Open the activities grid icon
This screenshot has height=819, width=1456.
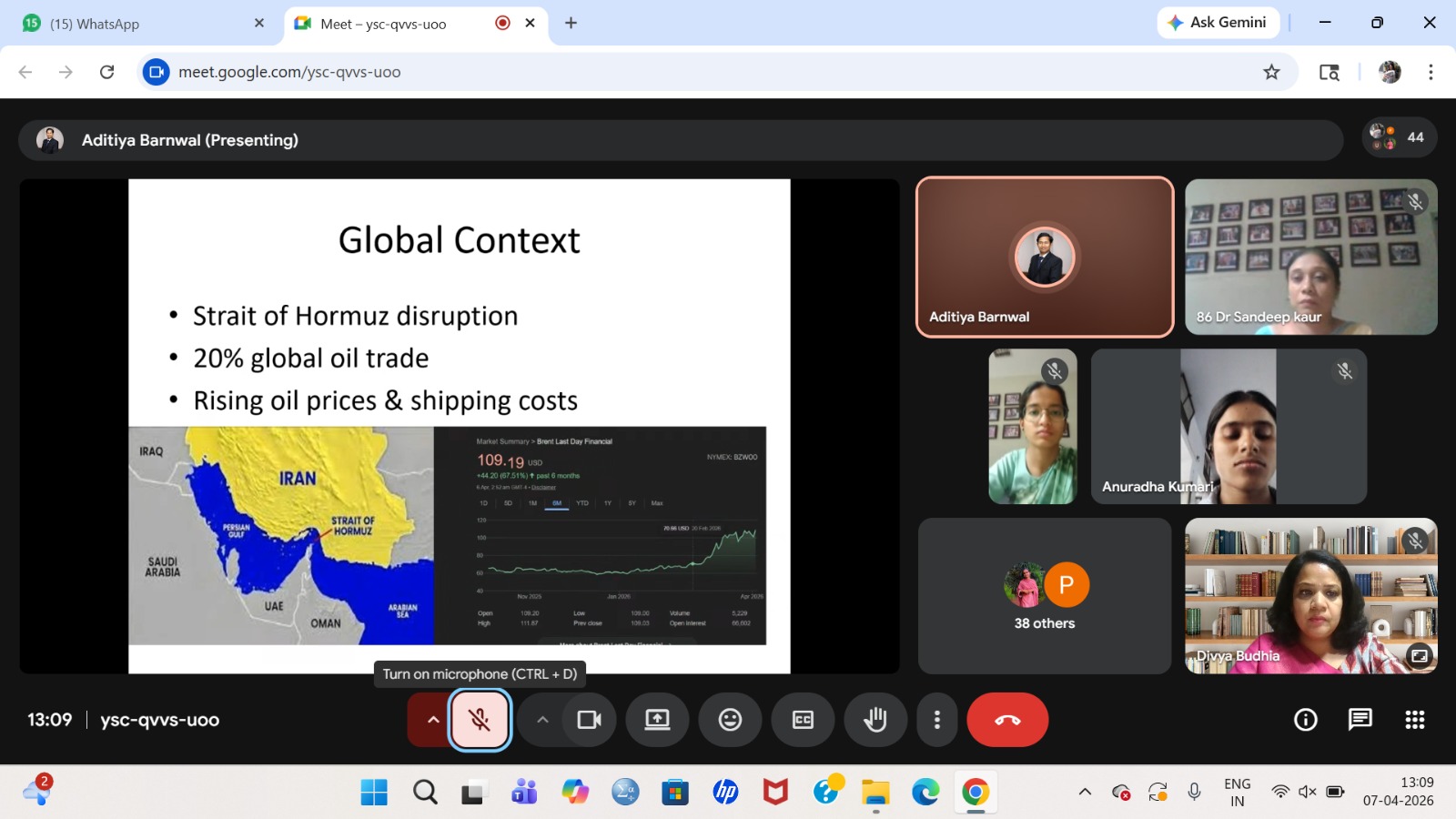[x=1415, y=720]
